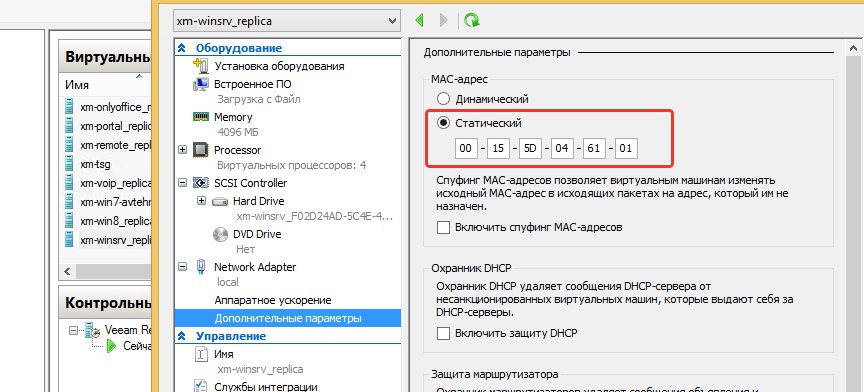
Task: Click the DVD Drive disc icon
Action: click(220, 234)
